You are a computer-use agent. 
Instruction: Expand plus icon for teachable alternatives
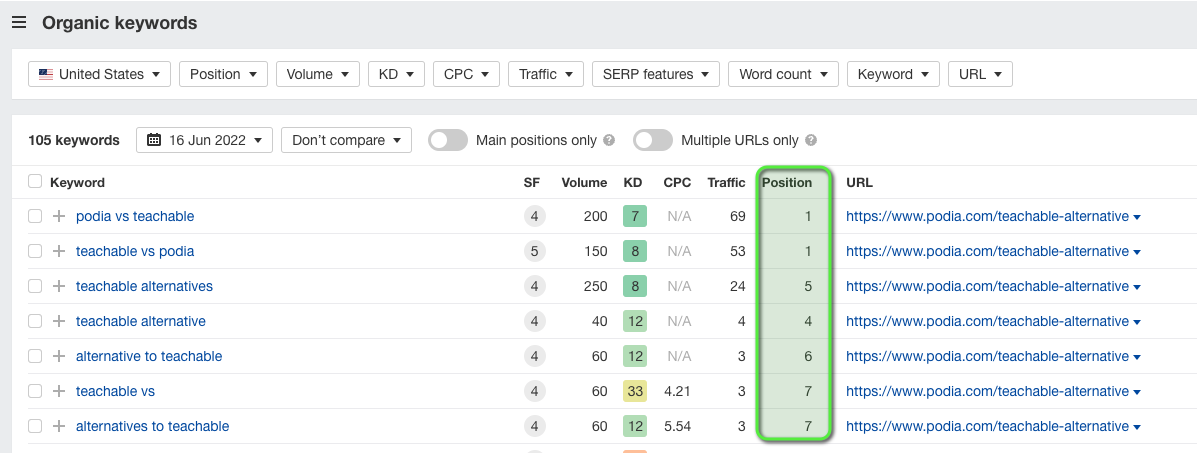(x=59, y=286)
